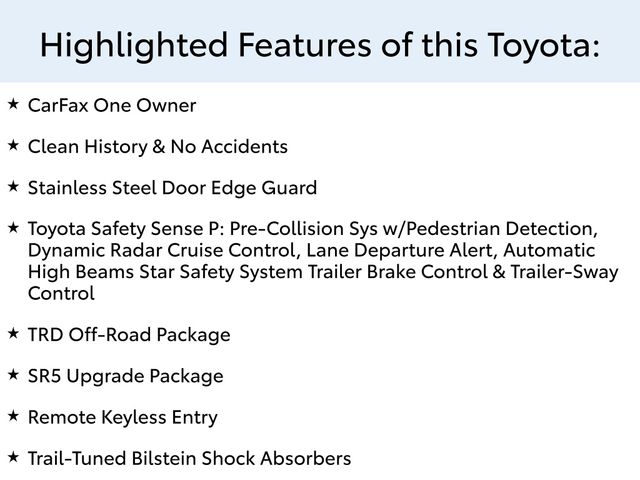Viewport: 640px width, 480px height.
Task: Select the Trail-Tuned Bilstein Shock Absorbers text
Action: click(x=189, y=459)
